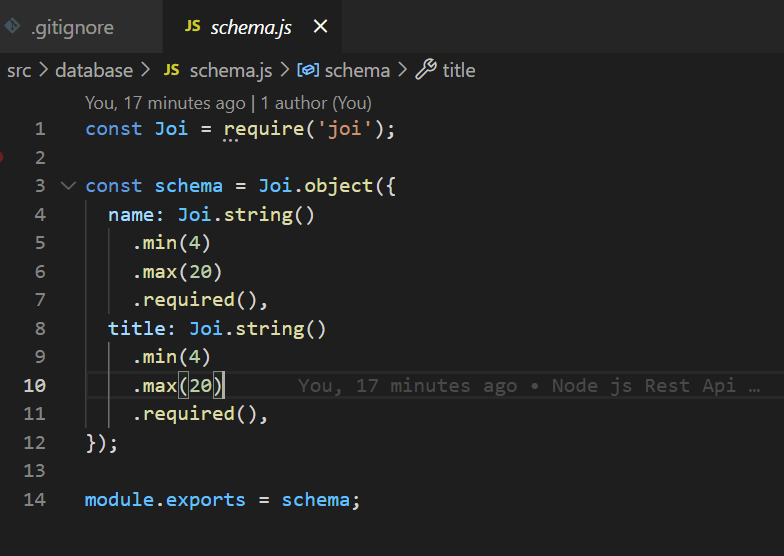Open the src breadcrumb folder dropdown
Image resolution: width=784 pixels, height=556 pixels.
(19, 70)
